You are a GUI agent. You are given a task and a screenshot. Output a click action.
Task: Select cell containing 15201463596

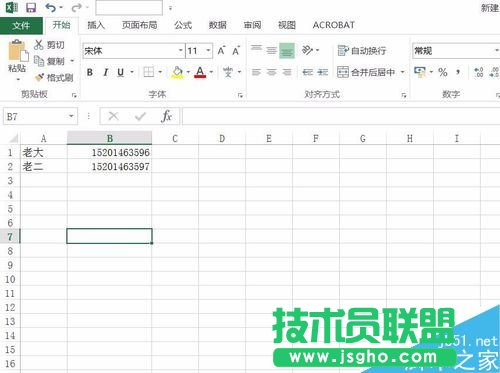click(x=109, y=152)
